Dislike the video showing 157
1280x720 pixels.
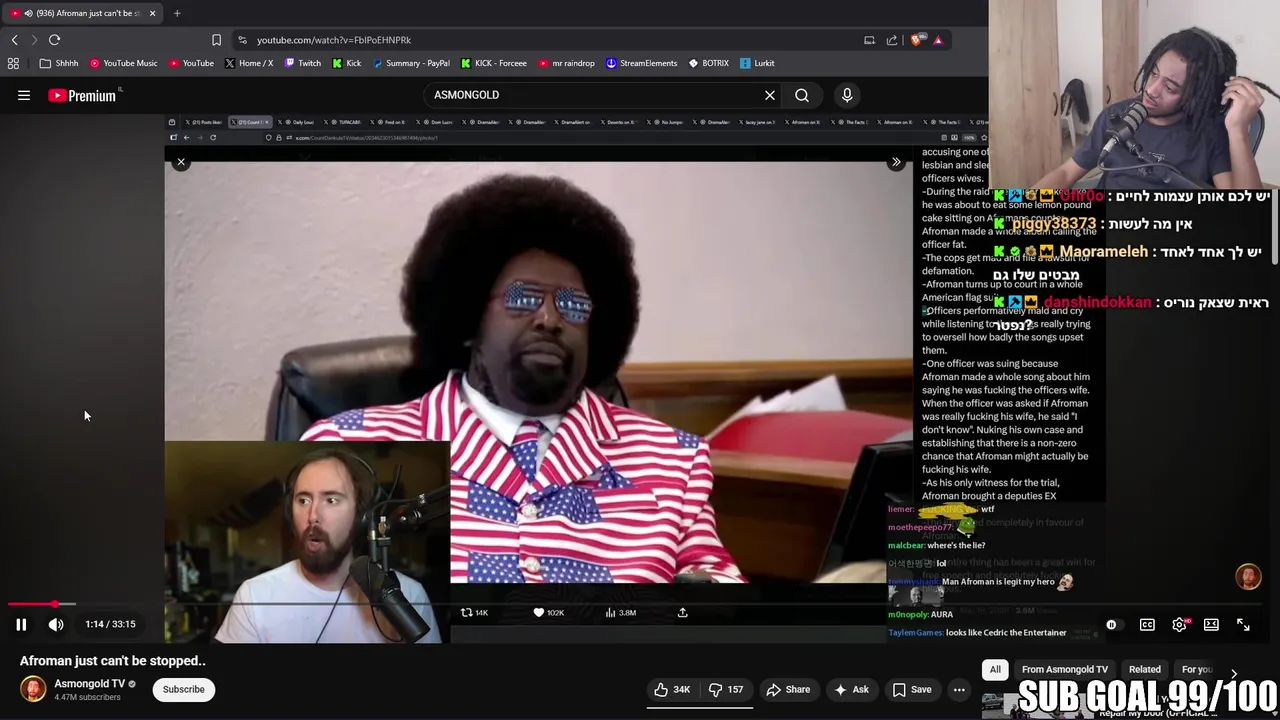tap(727, 689)
